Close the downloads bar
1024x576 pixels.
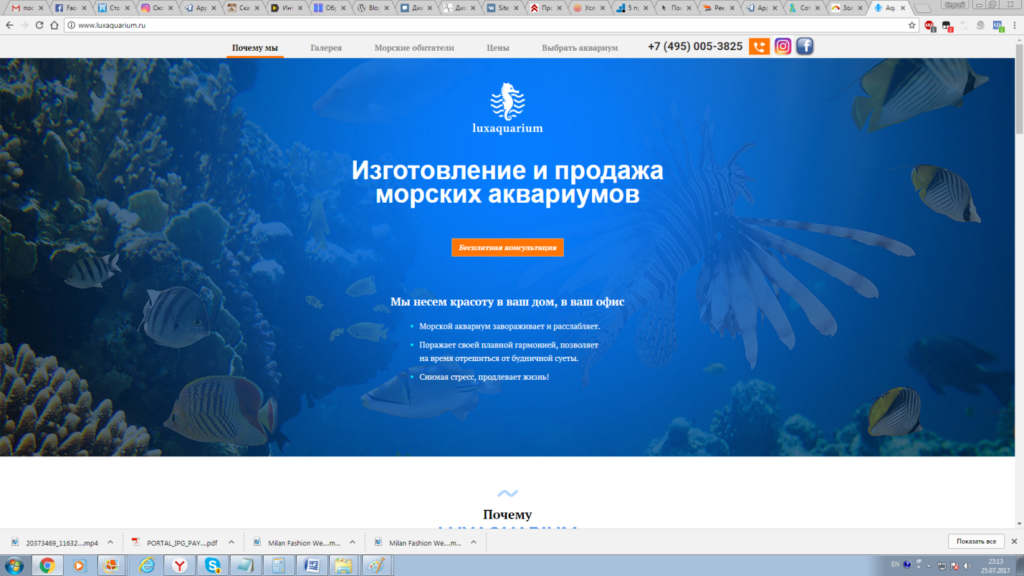[x=1014, y=541]
